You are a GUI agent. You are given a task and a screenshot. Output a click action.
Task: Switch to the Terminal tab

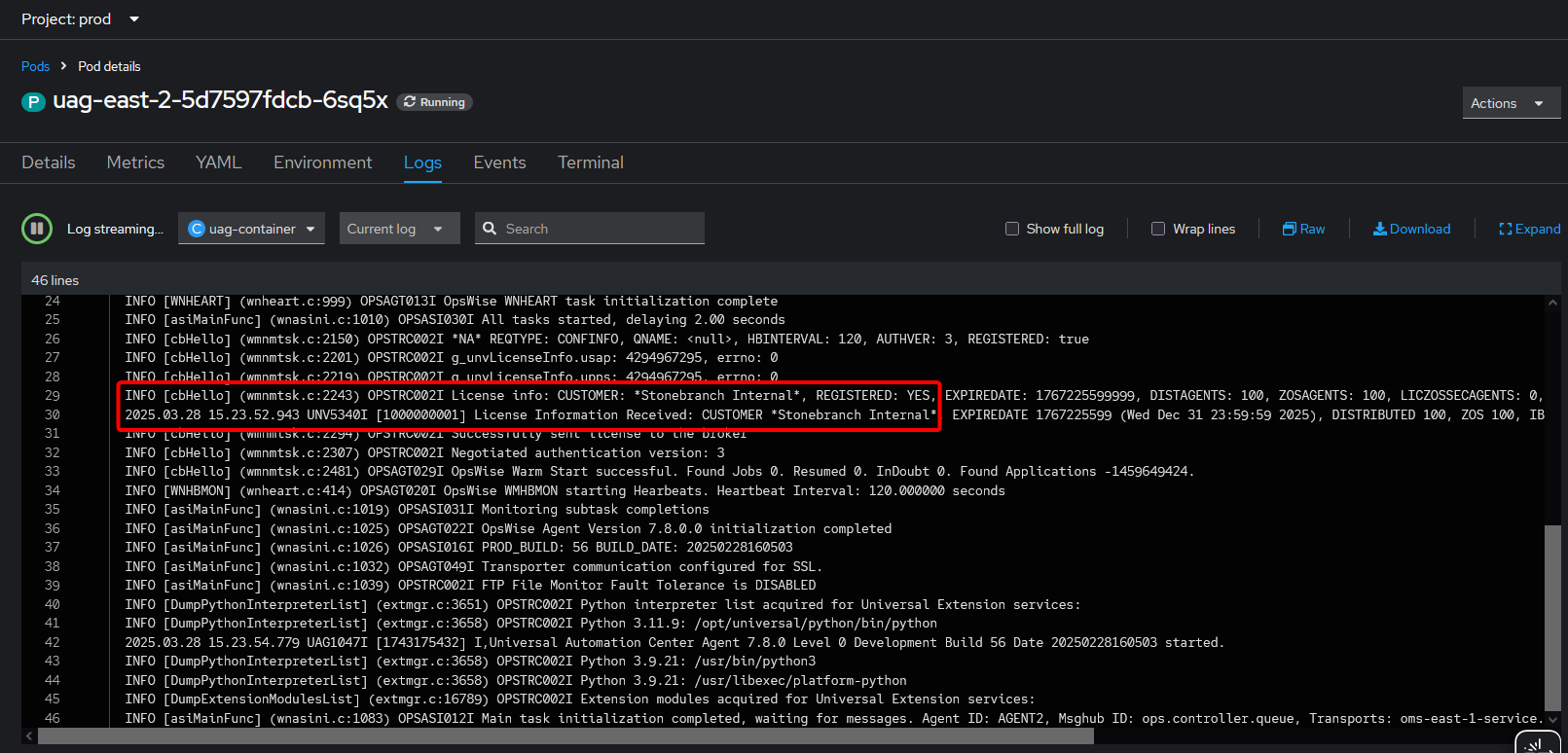tap(590, 162)
